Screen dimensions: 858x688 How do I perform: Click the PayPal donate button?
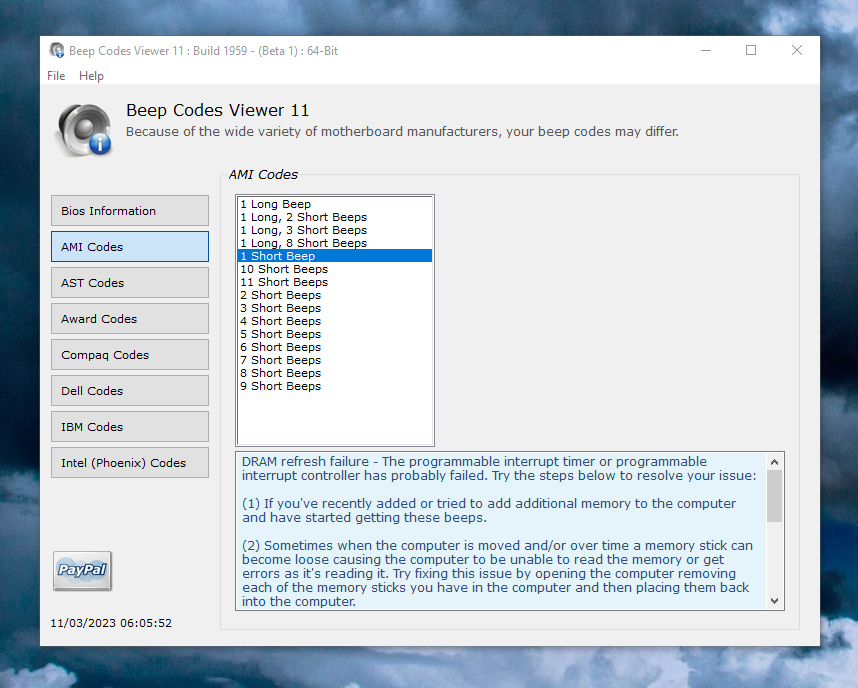pyautogui.click(x=83, y=571)
